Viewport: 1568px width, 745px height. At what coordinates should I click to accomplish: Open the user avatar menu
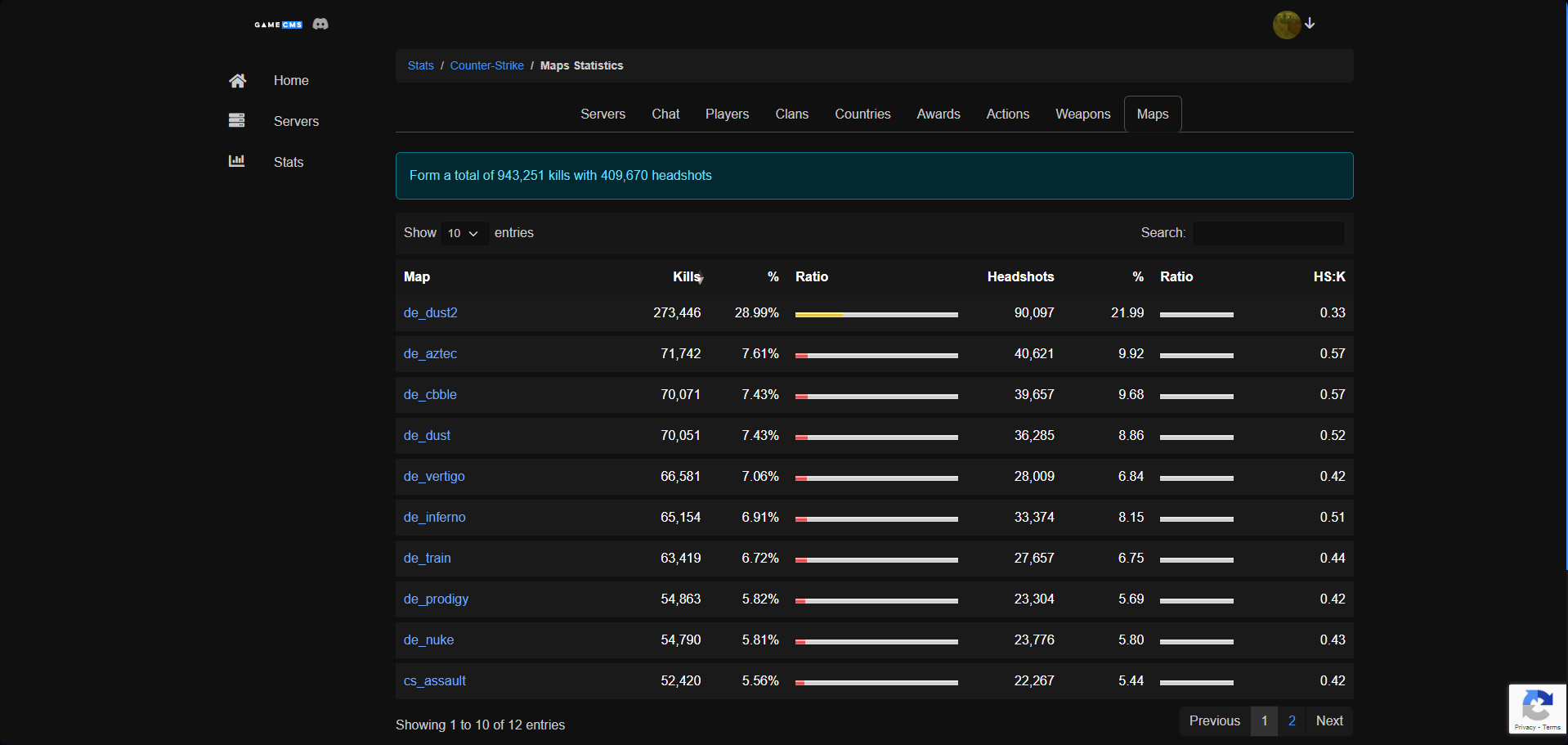click(x=1287, y=25)
